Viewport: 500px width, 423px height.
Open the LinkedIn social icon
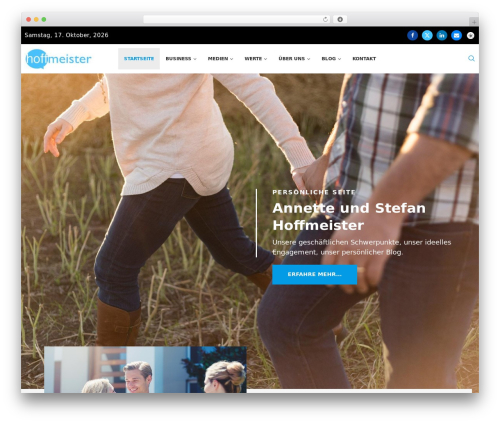click(x=442, y=35)
